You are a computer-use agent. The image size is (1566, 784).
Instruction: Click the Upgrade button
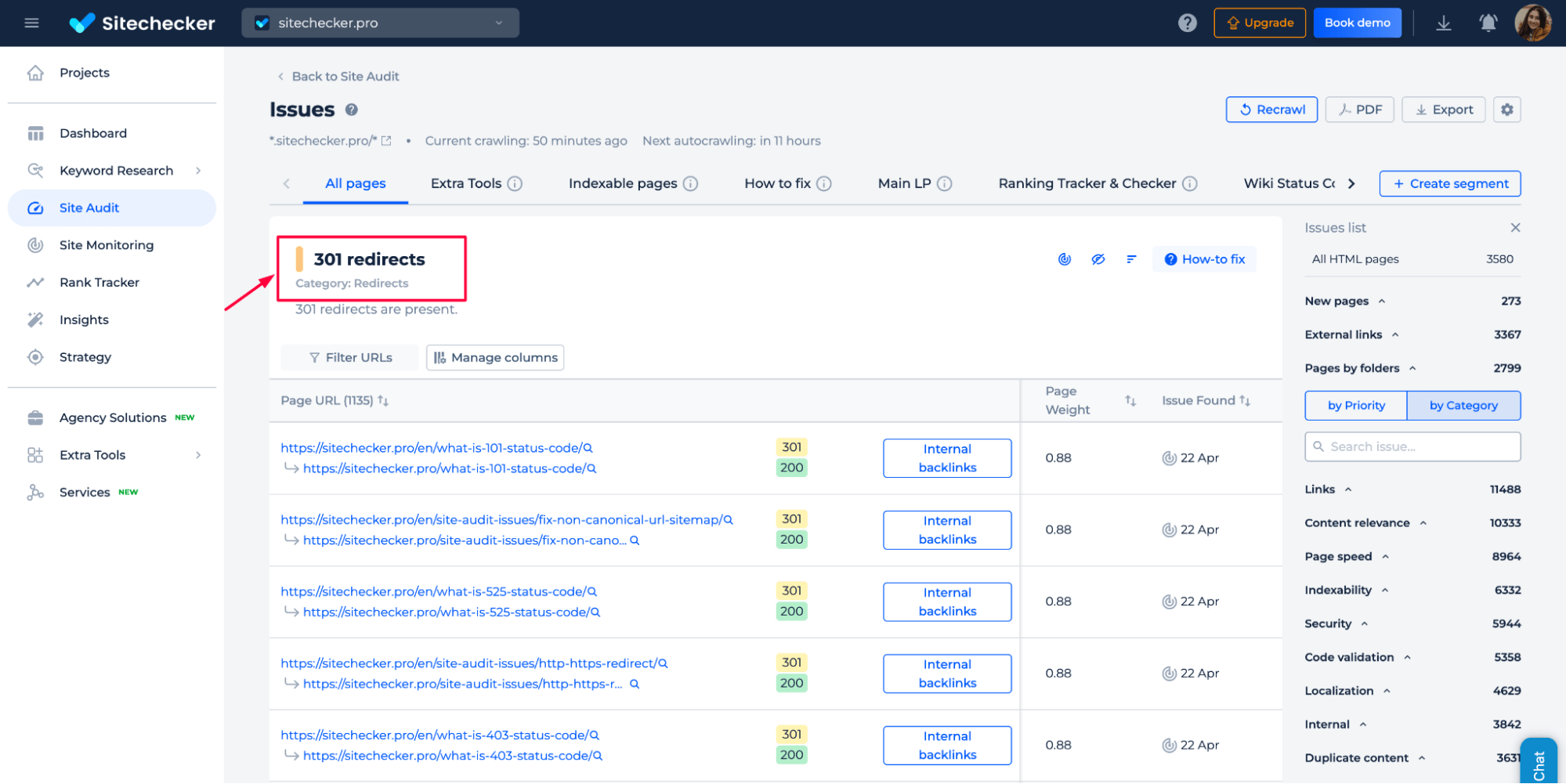click(x=1260, y=23)
